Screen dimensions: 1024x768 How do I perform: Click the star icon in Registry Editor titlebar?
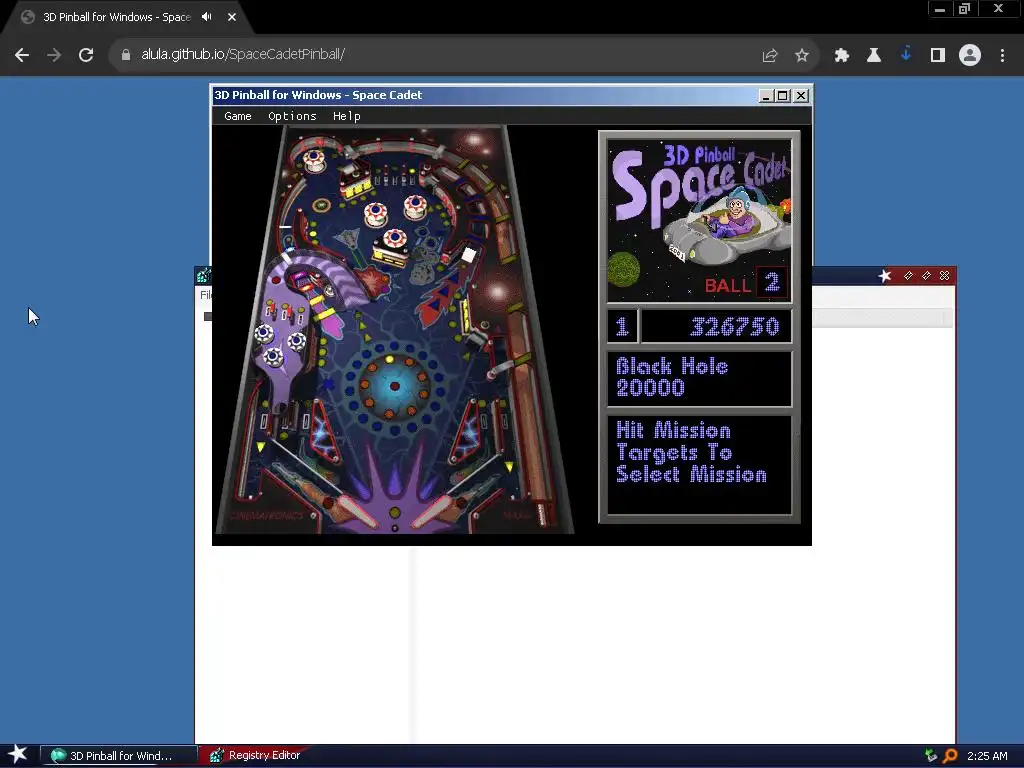pos(885,276)
